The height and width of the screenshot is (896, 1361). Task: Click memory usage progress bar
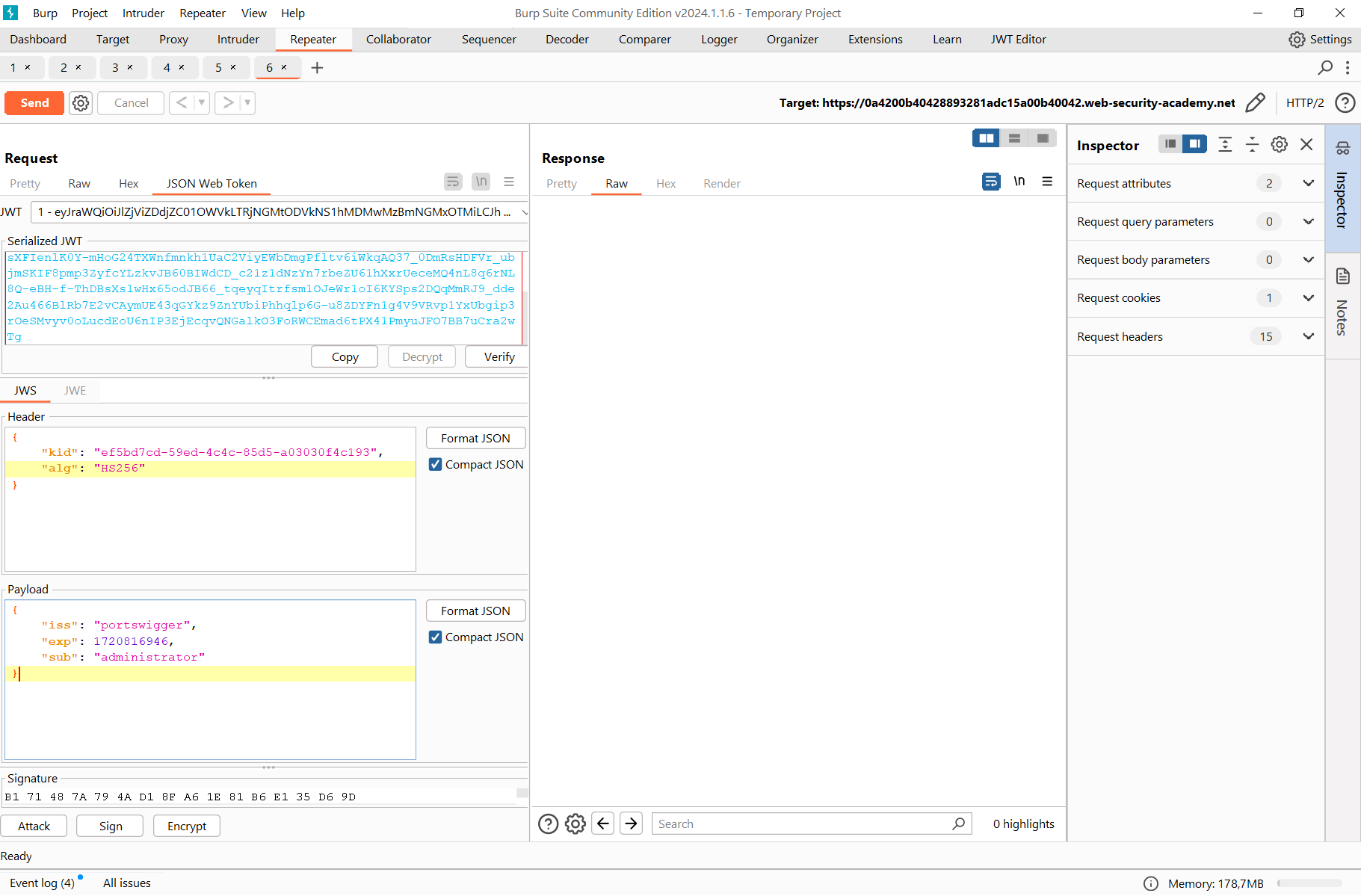1310,883
